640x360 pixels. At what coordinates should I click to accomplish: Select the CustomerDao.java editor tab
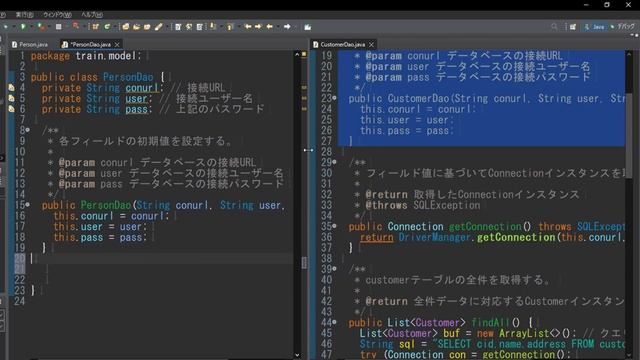coord(342,44)
